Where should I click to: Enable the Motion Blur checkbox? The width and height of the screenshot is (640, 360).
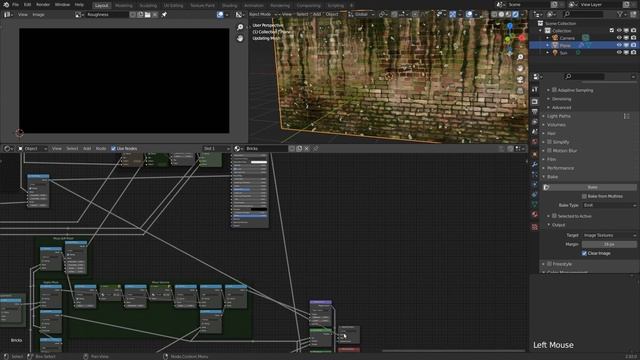549,150
